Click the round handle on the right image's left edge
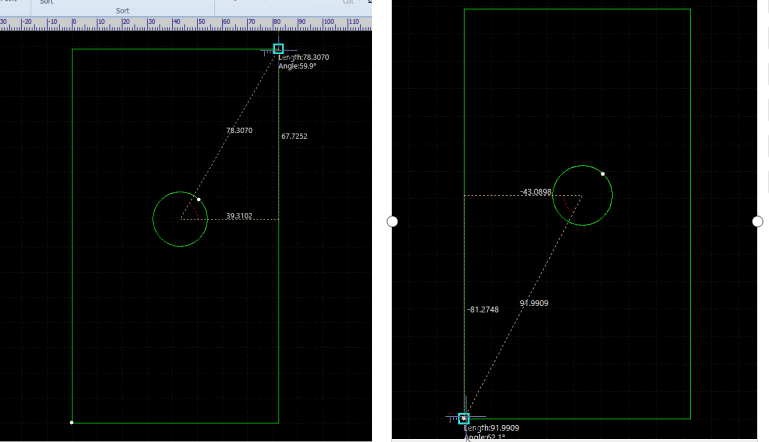This screenshot has height=442, width=769. tap(392, 222)
